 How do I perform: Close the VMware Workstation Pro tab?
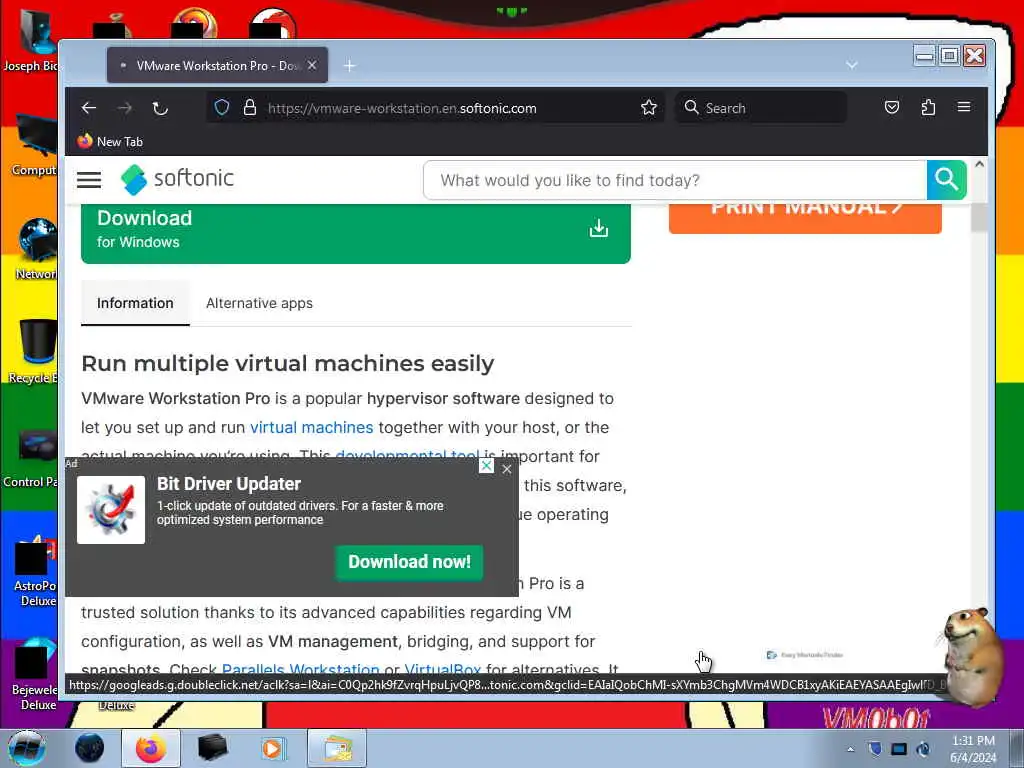pyautogui.click(x=312, y=65)
